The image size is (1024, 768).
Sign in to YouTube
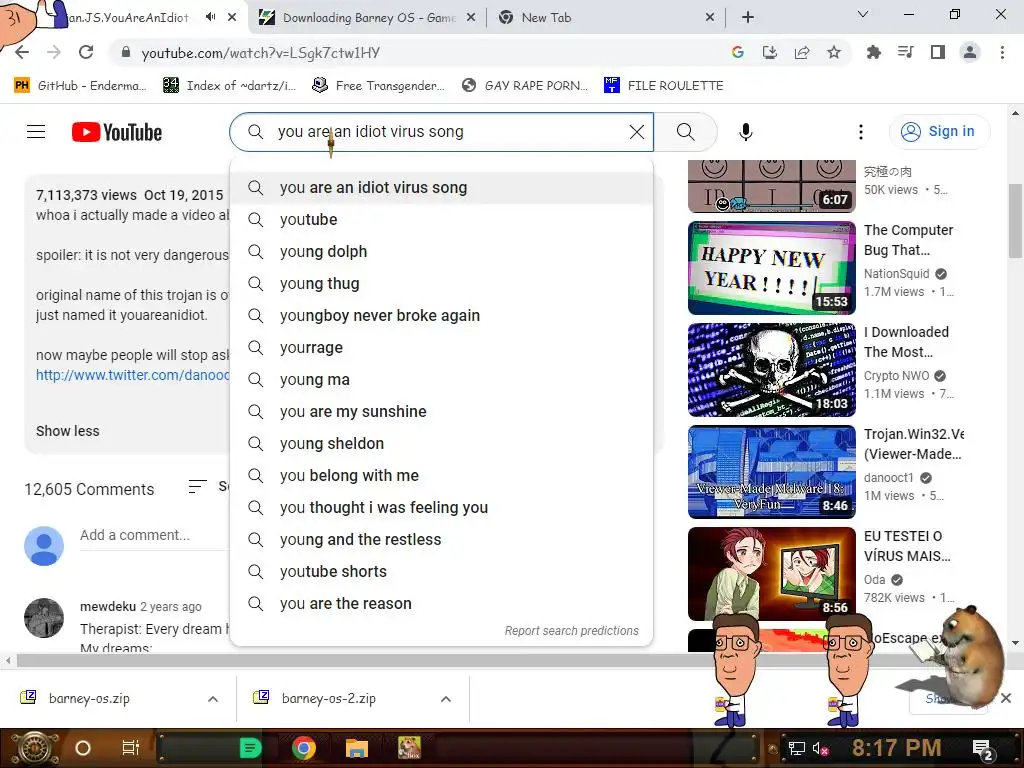(x=939, y=132)
